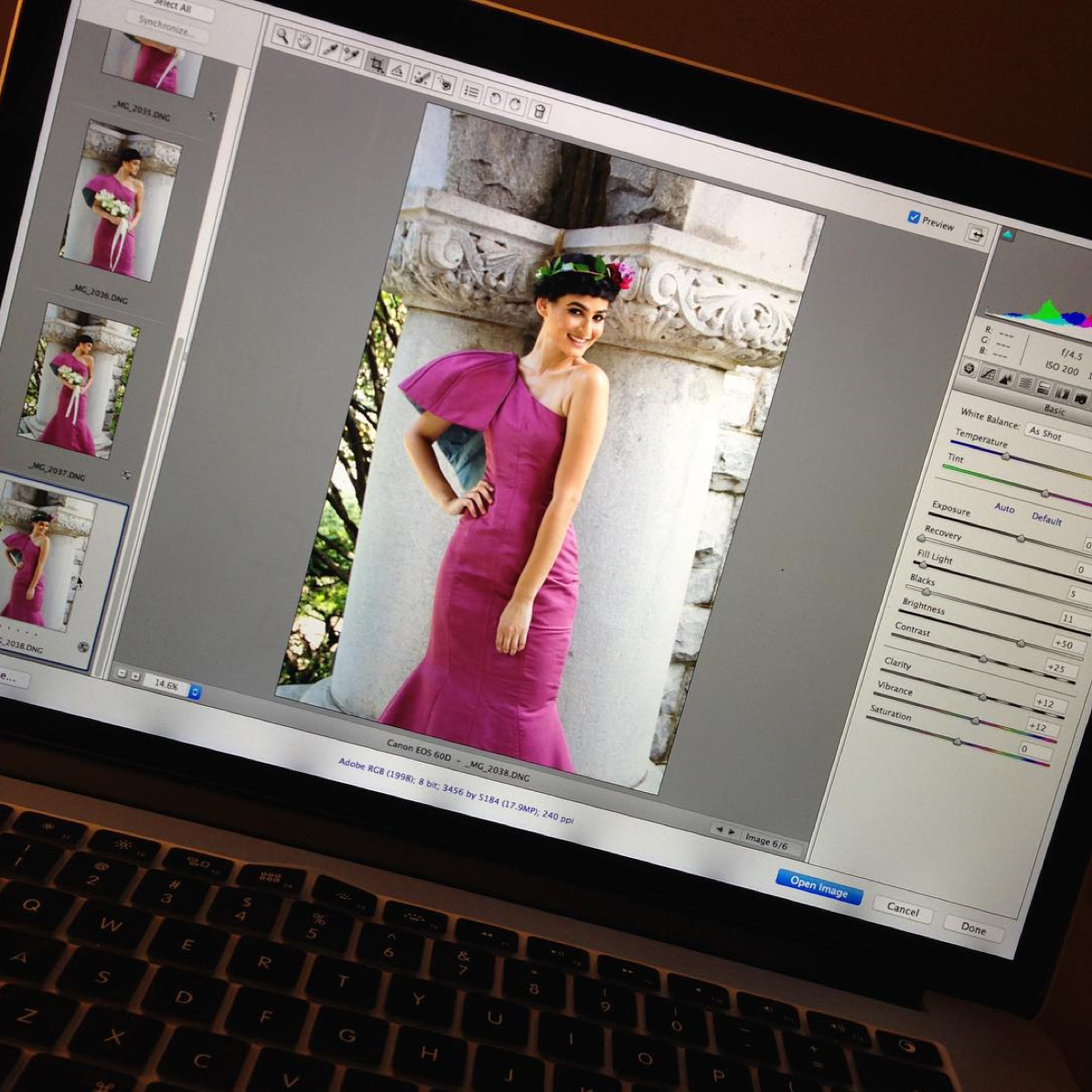Click the Open Image button
The width and height of the screenshot is (1092, 1092).
(819, 887)
